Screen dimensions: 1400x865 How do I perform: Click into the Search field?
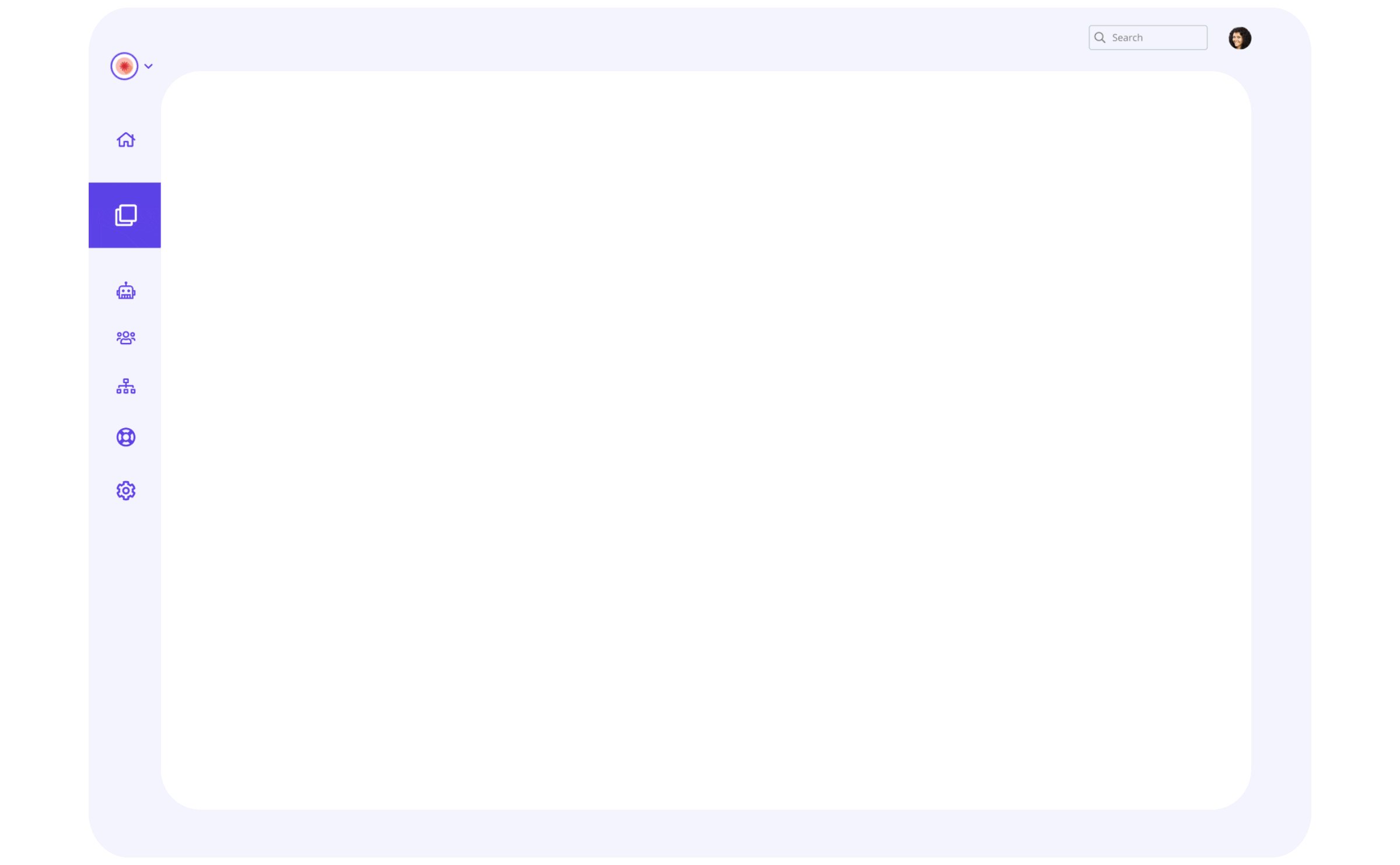pos(1147,37)
